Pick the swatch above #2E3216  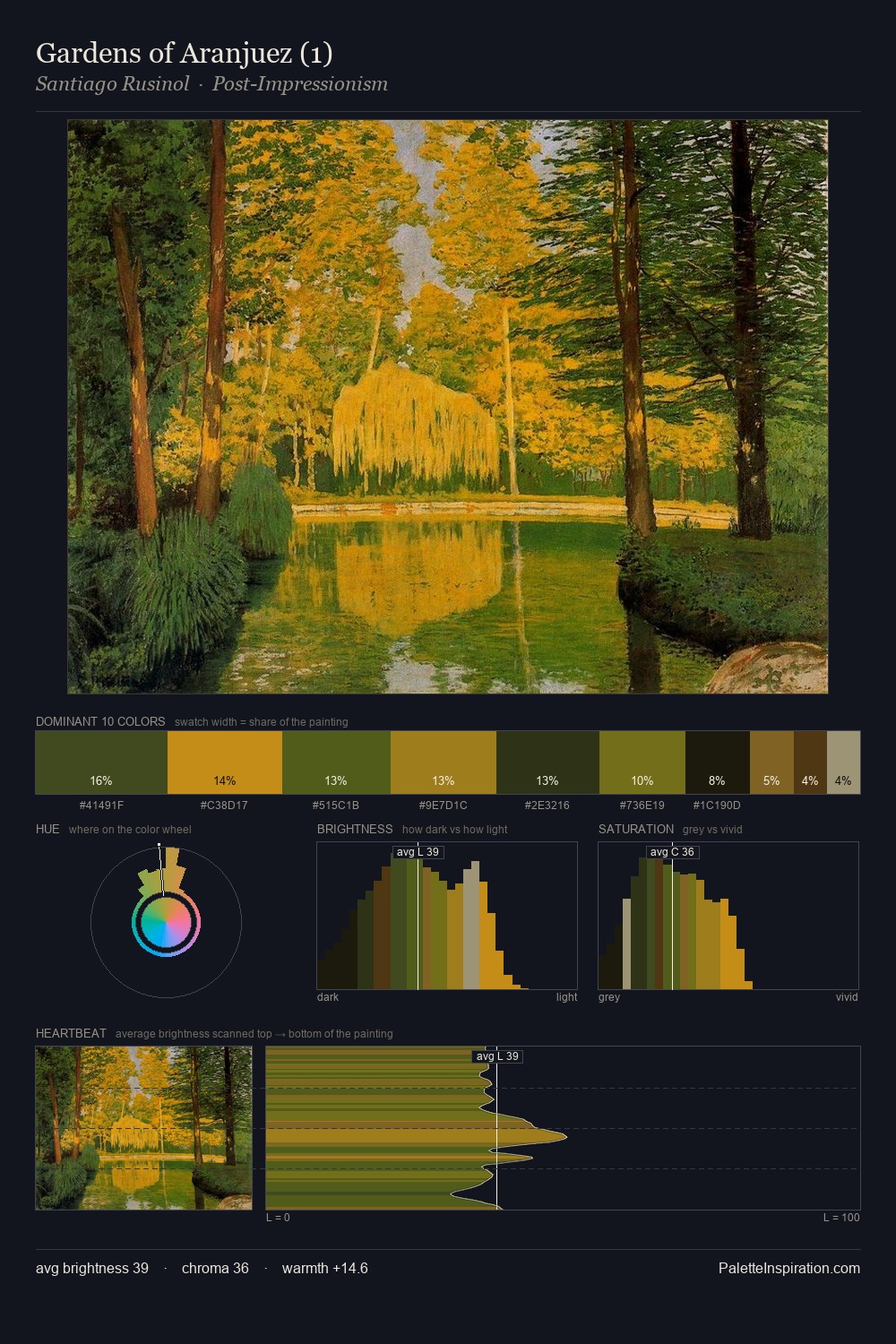pyautogui.click(x=547, y=762)
